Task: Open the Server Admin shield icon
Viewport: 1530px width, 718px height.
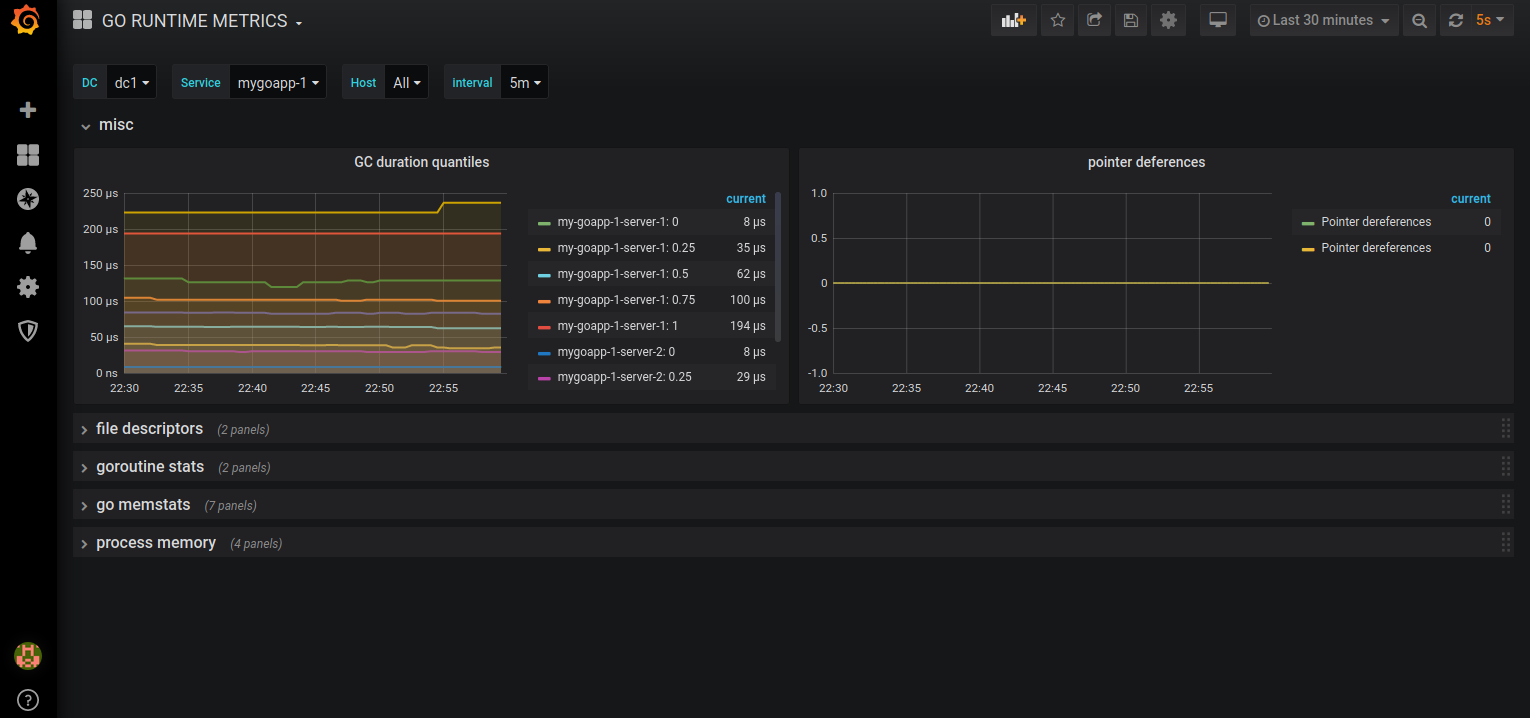Action: 28,331
